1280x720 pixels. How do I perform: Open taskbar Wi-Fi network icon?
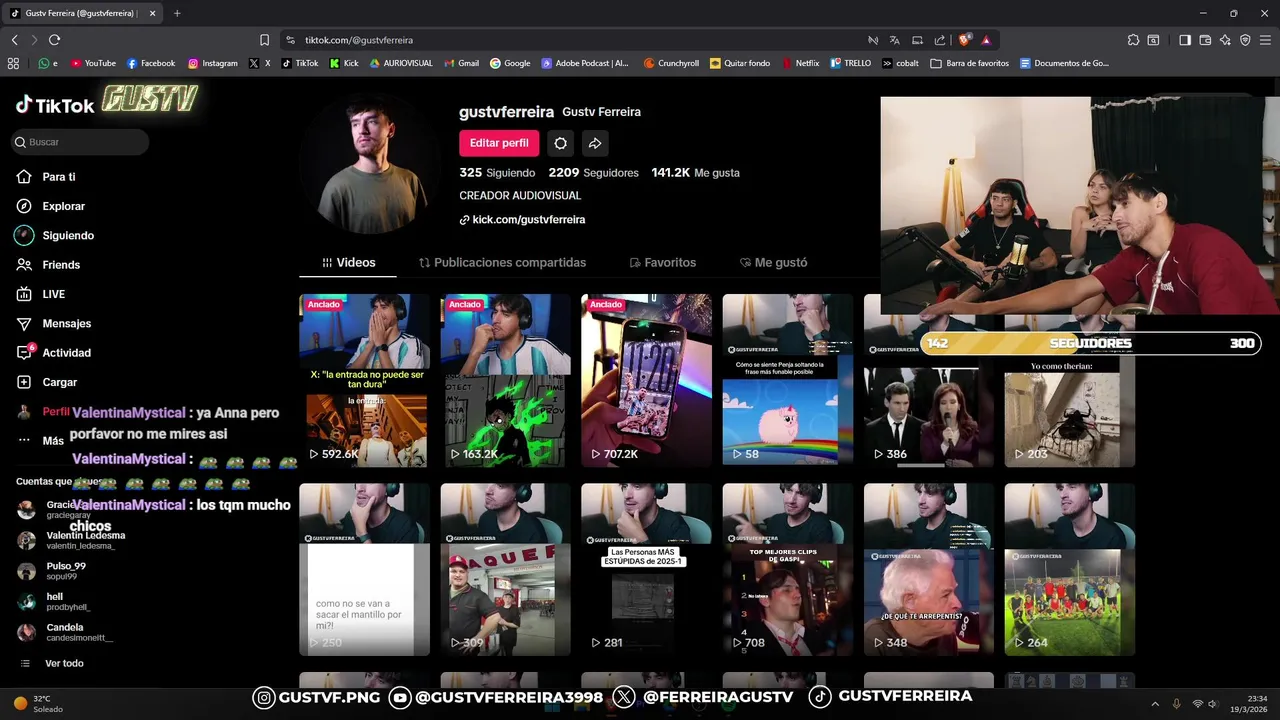pos(1197,704)
